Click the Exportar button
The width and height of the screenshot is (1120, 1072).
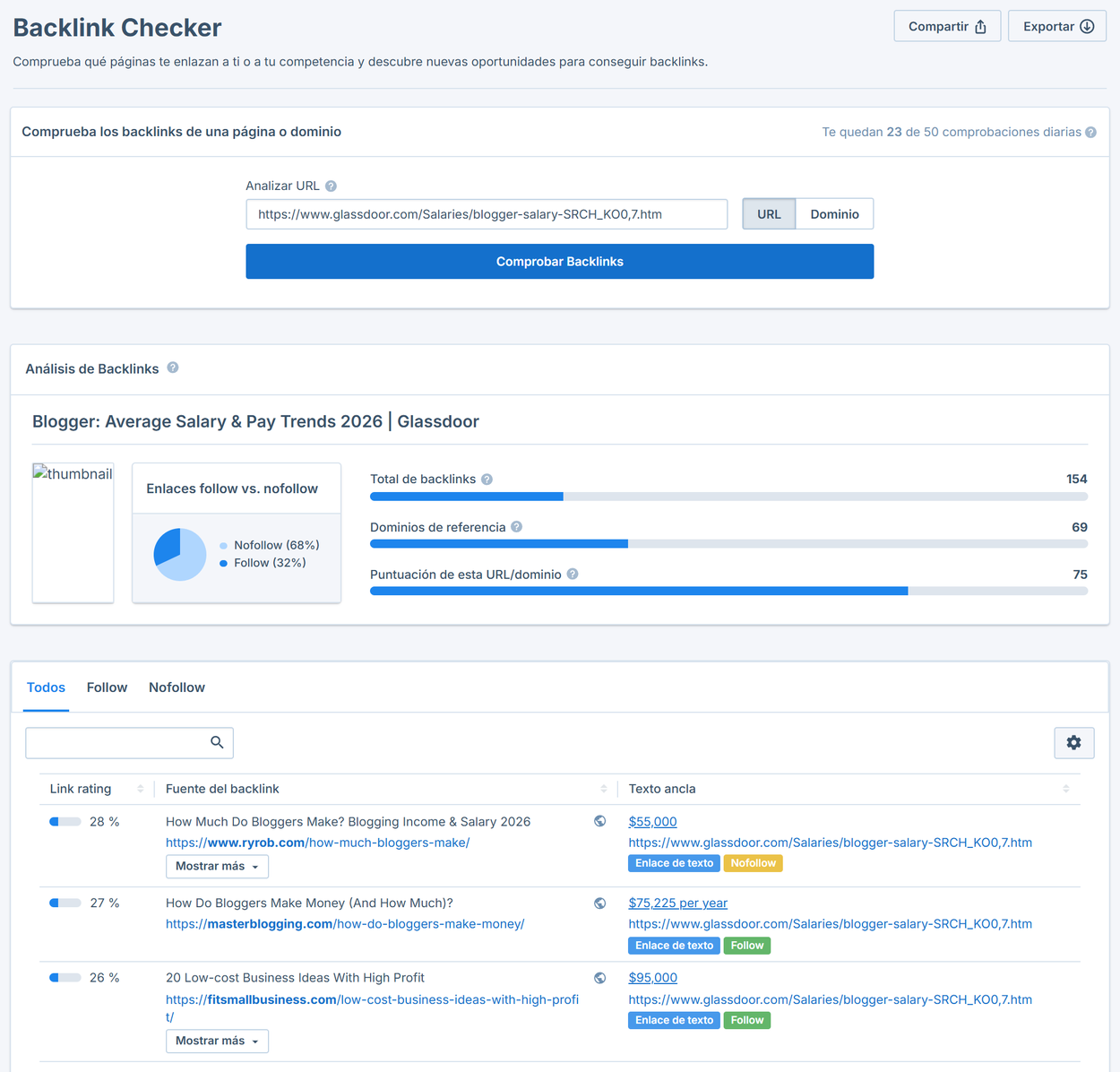point(1057,26)
